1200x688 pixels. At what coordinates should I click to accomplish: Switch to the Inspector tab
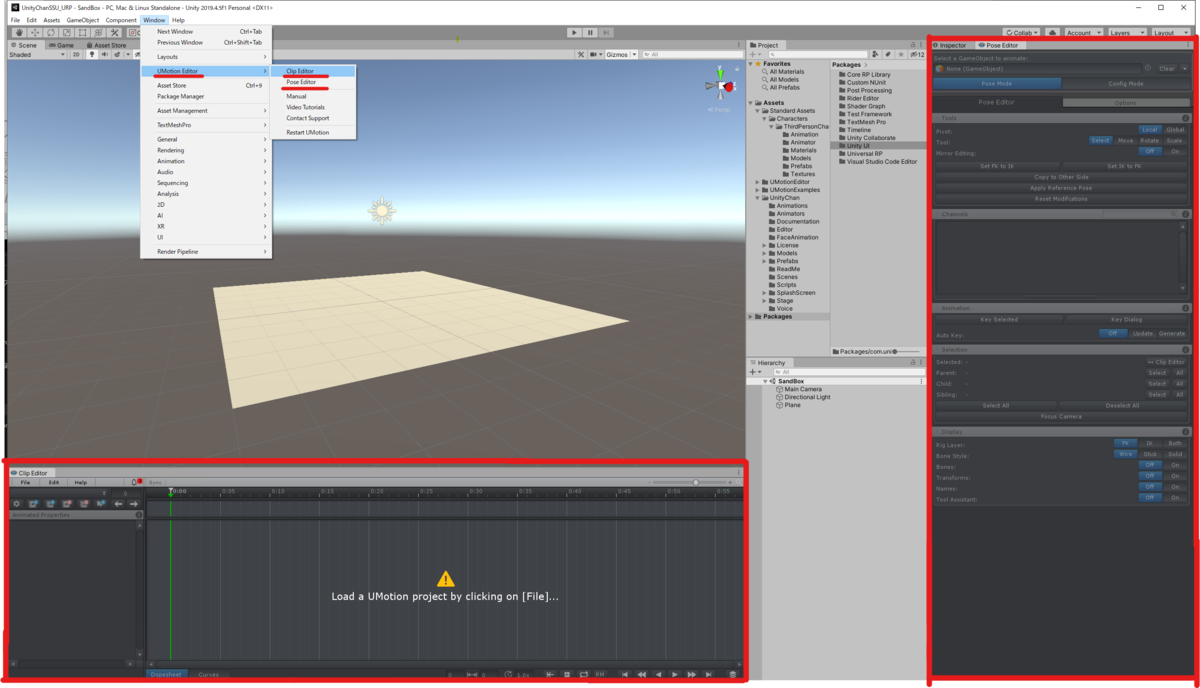pos(950,45)
